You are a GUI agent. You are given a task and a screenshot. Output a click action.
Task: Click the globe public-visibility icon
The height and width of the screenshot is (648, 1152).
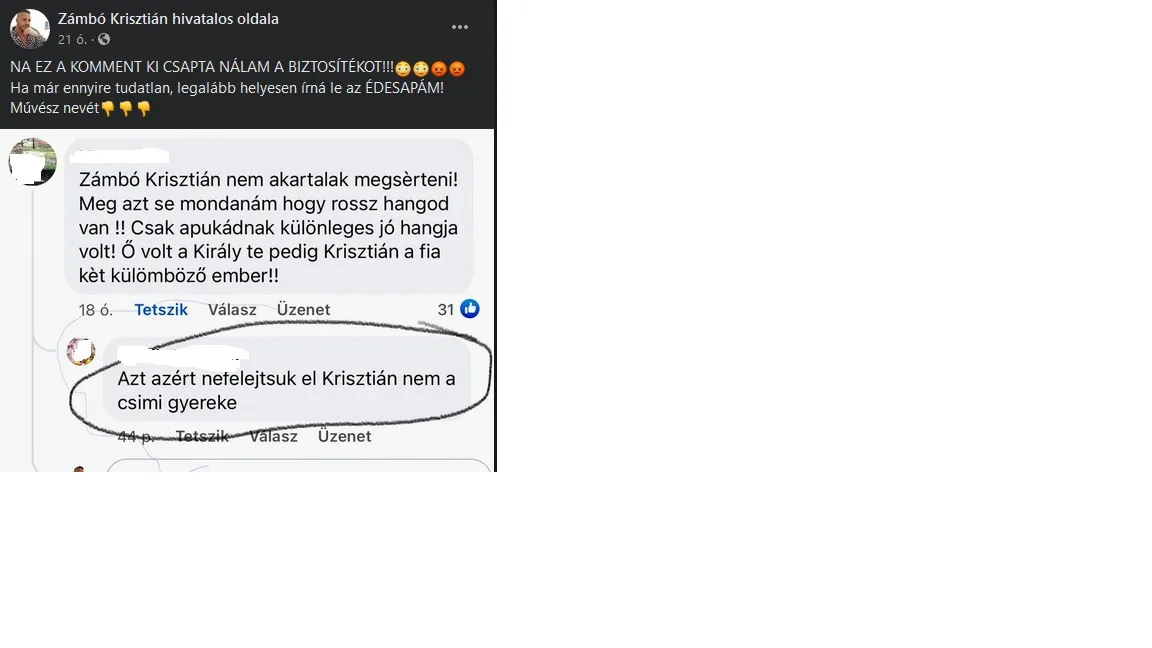click(x=104, y=39)
